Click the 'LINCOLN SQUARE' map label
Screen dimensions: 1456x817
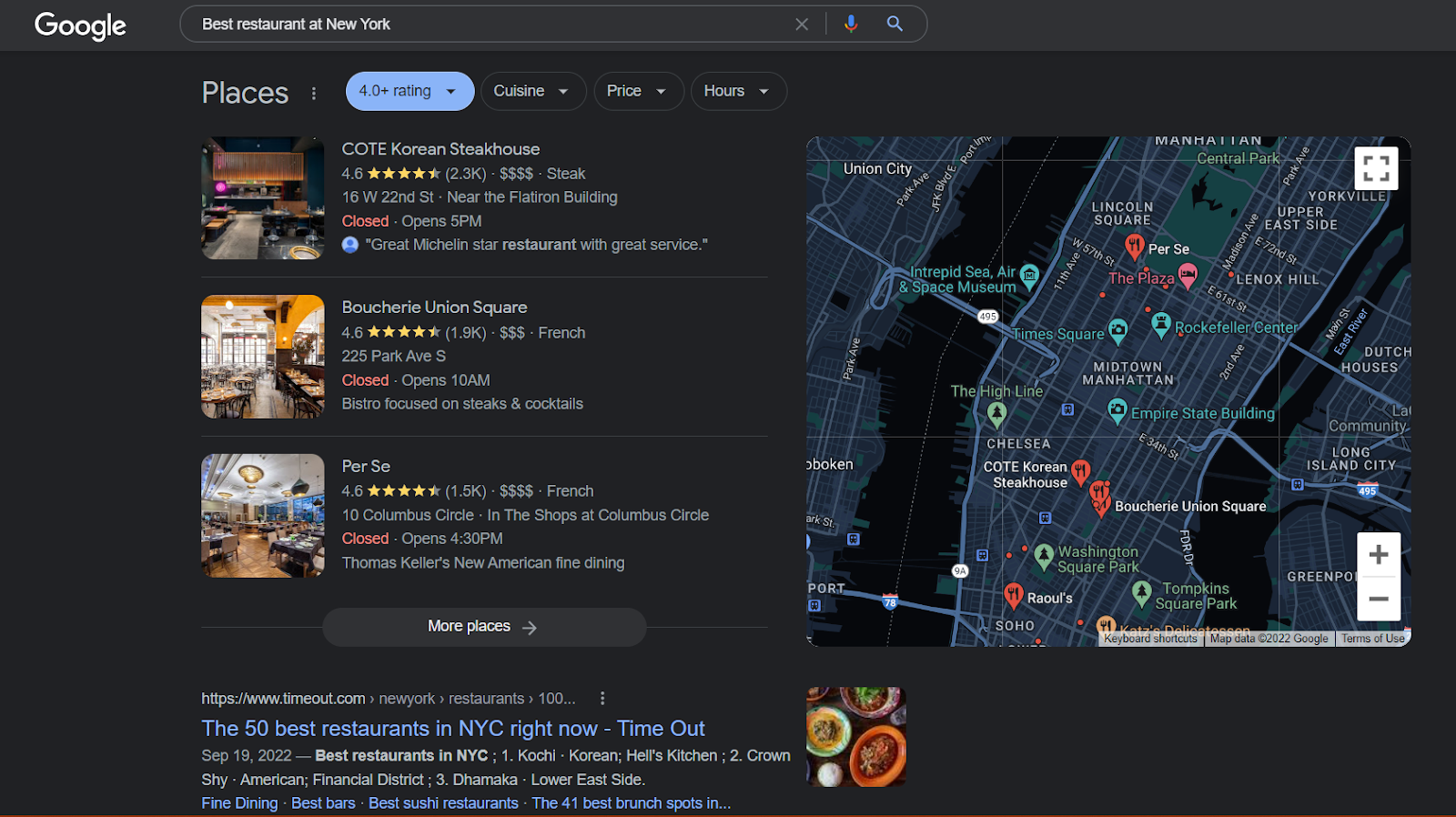click(1122, 214)
